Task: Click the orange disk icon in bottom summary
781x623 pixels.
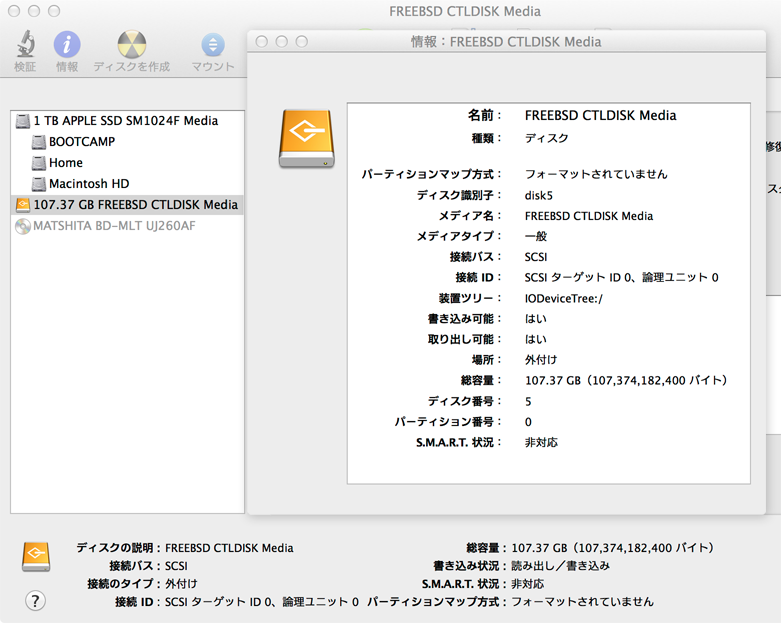Action: coord(36,556)
